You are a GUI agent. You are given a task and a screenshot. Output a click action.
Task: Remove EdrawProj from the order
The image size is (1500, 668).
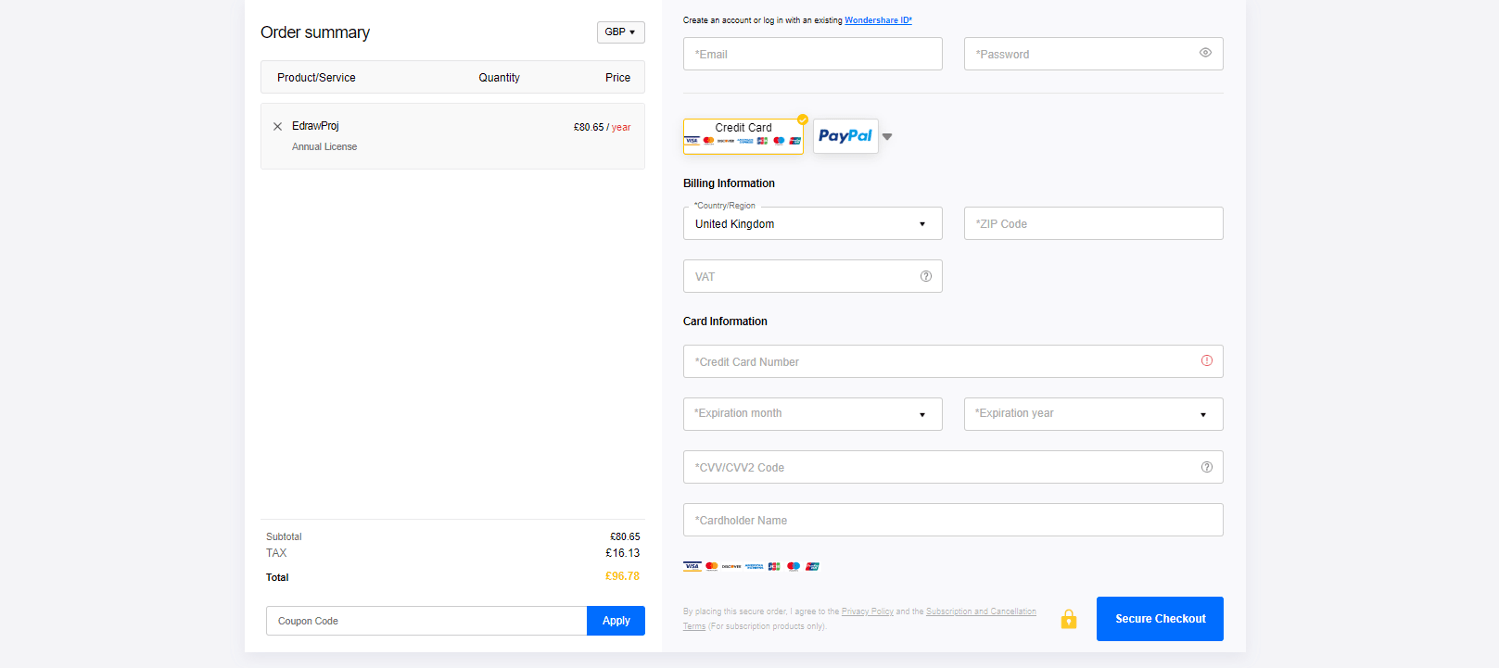click(277, 126)
